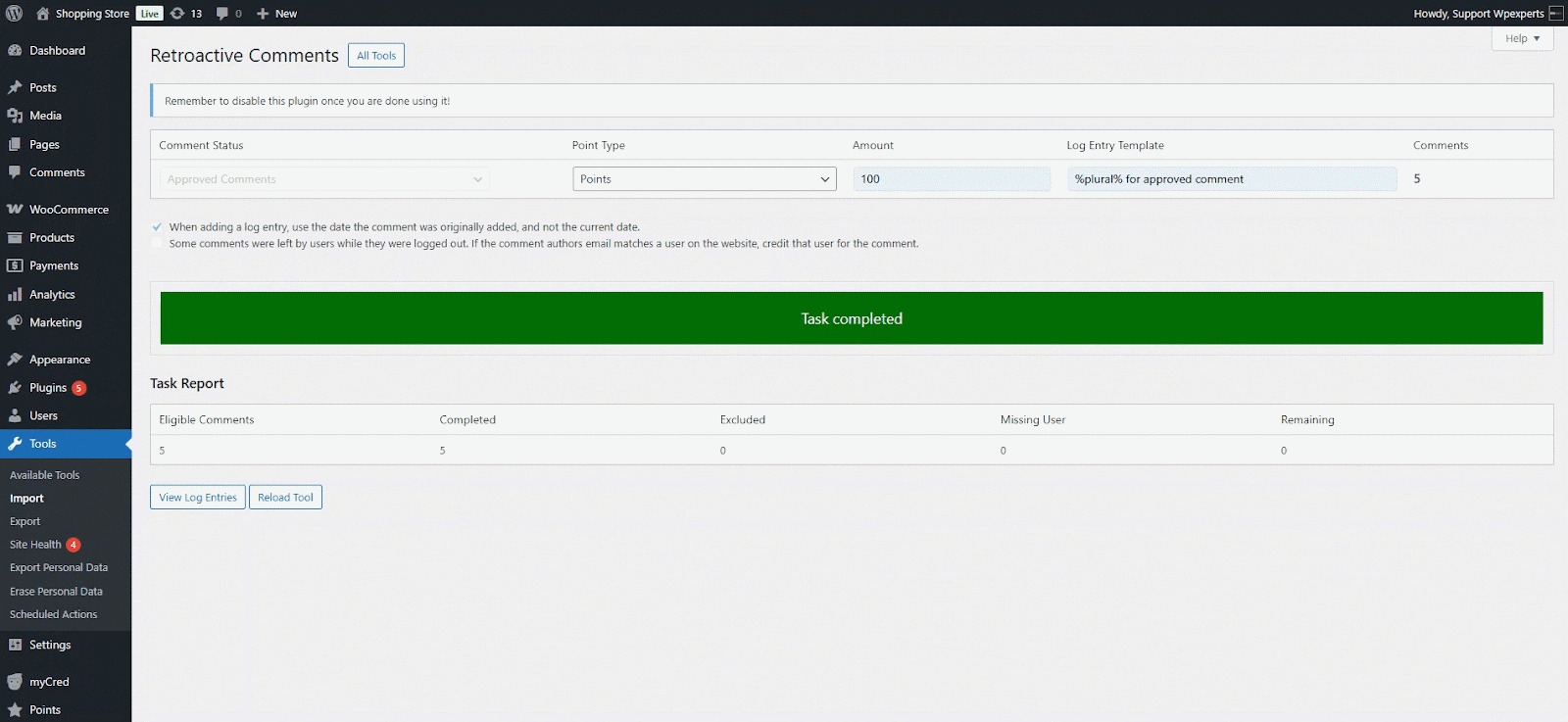The image size is (1568, 722).
Task: Click the Amount input field
Action: (951, 179)
